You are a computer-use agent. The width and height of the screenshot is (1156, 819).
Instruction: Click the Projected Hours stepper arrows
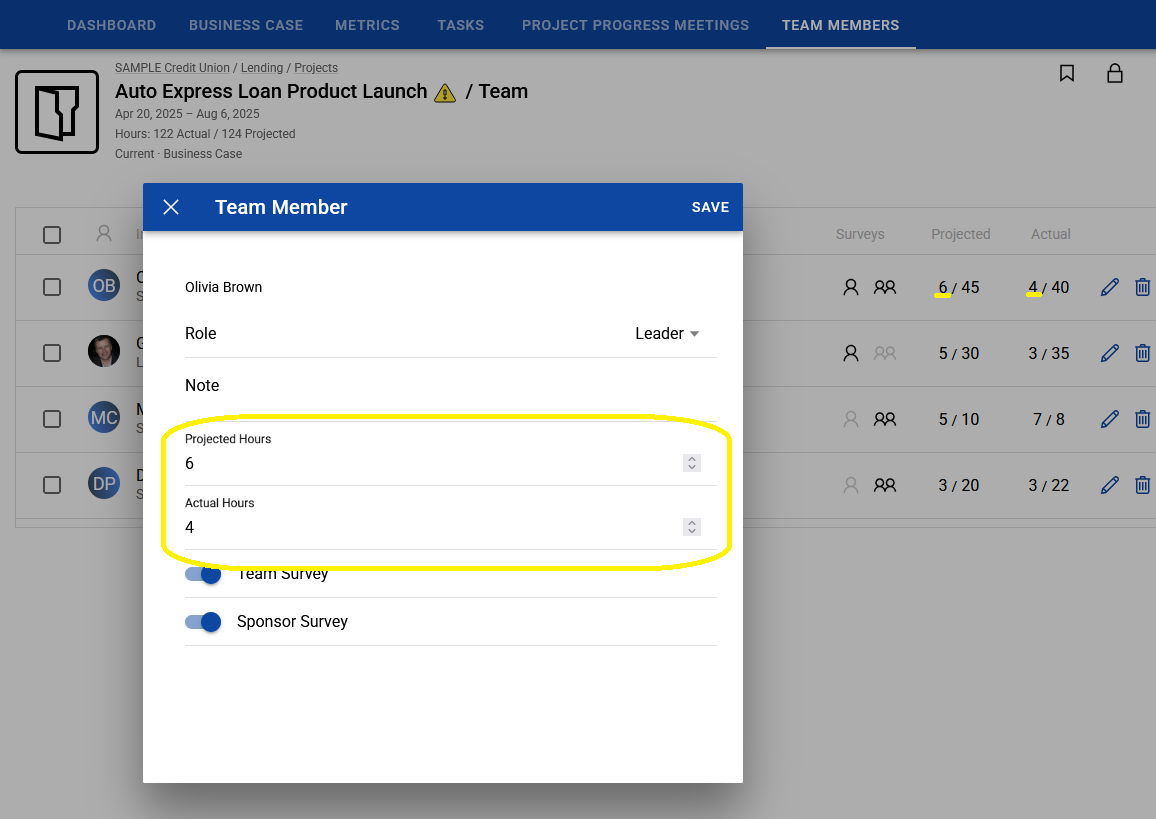pyautogui.click(x=691, y=463)
